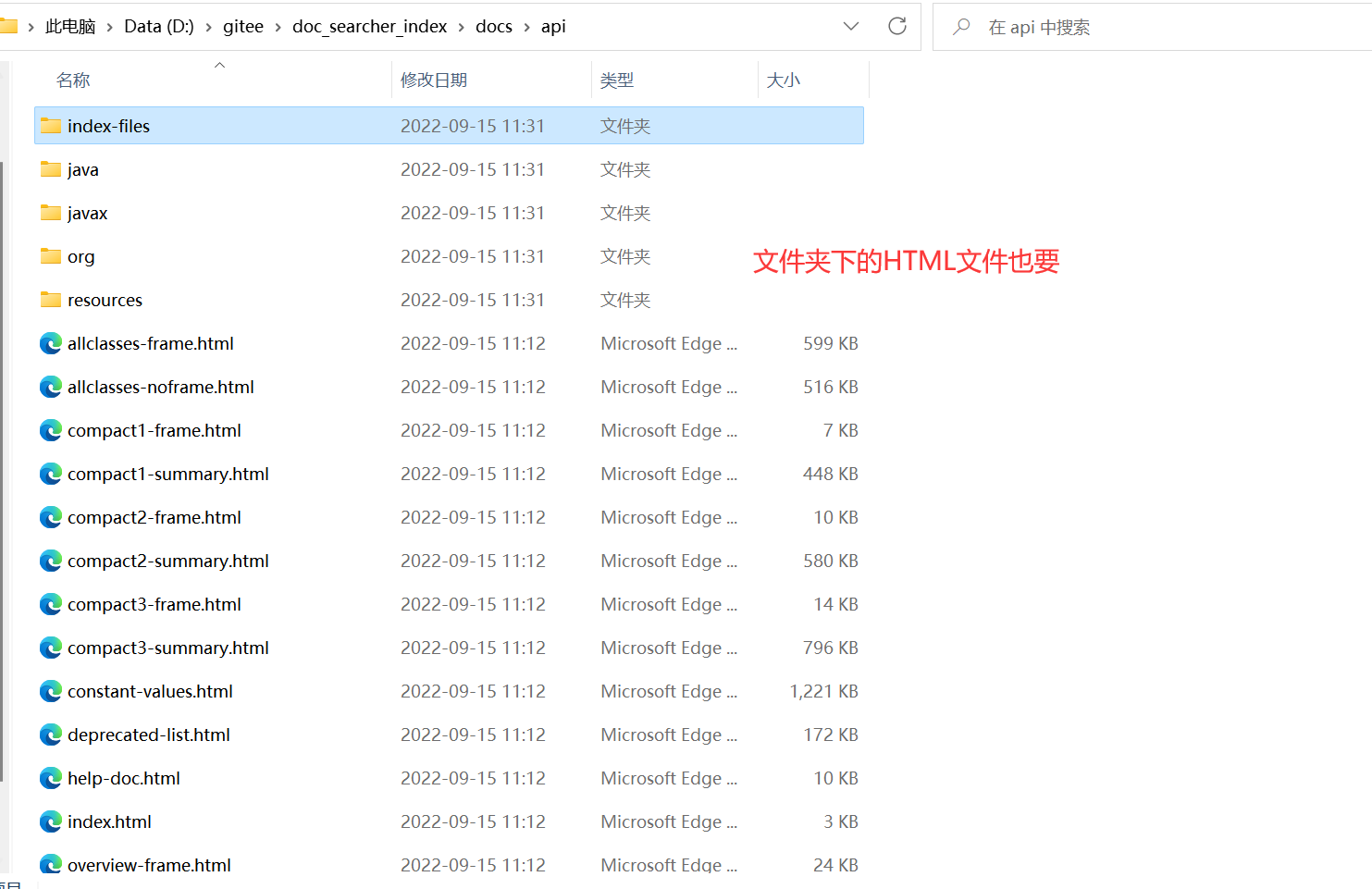Click the left pane vertical scrollbar
The image size is (1372, 889).
click(3, 472)
